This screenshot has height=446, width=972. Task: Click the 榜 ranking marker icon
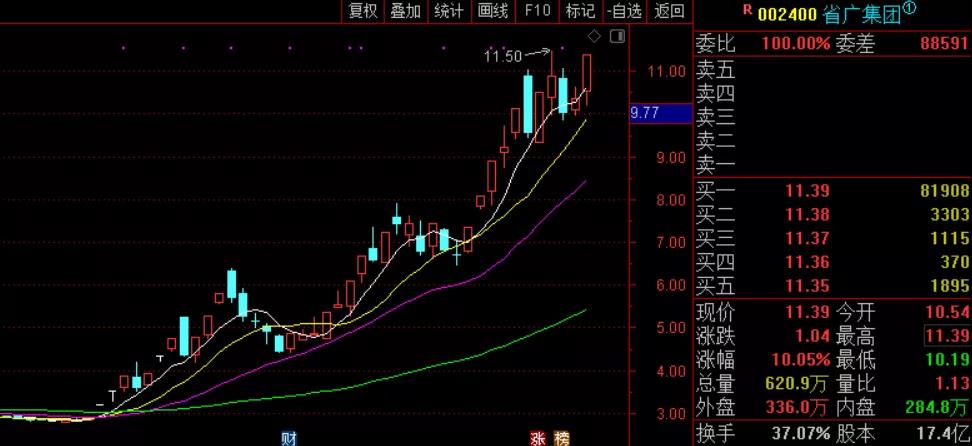pyautogui.click(x=562, y=439)
